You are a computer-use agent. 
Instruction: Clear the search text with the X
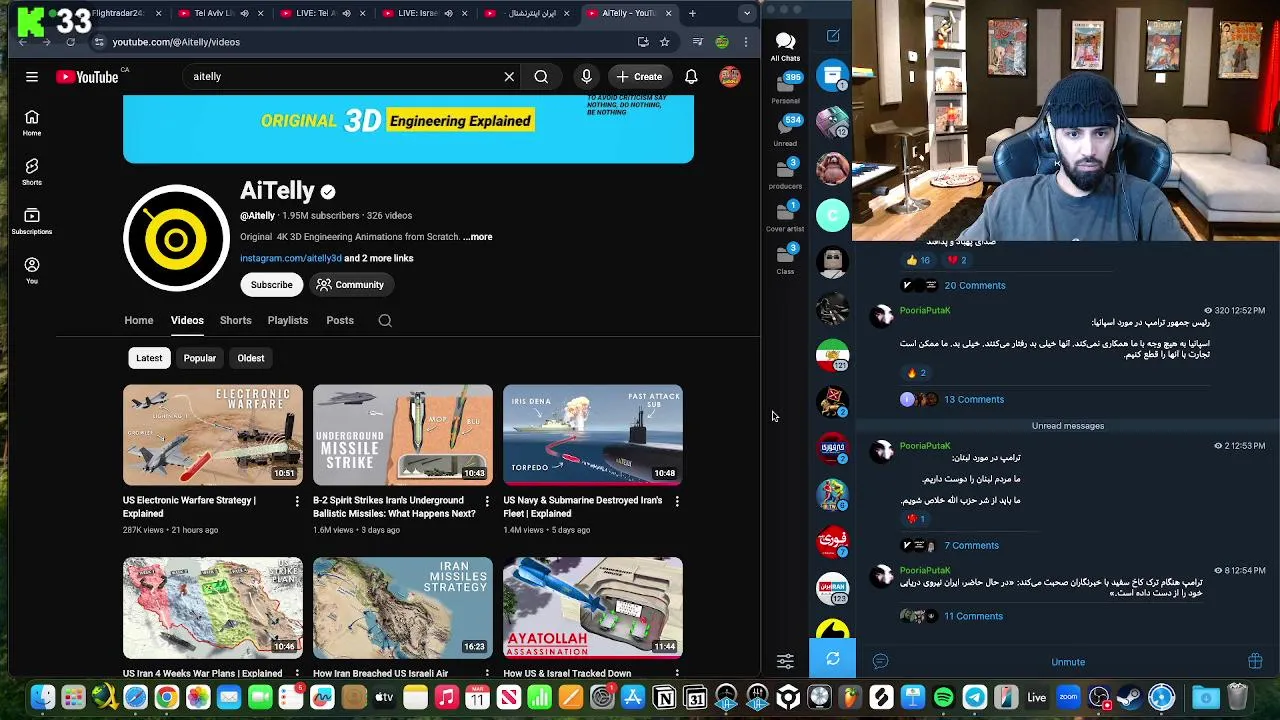(509, 77)
